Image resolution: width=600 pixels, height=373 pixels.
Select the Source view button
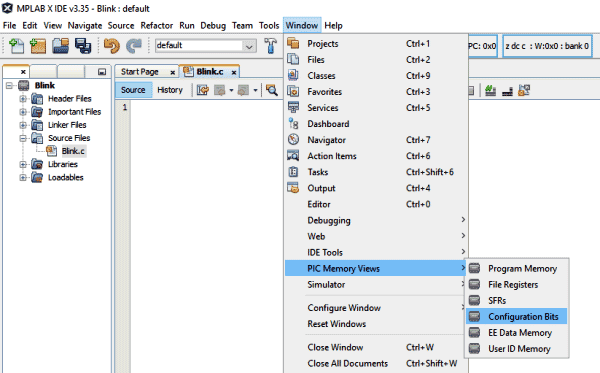[133, 90]
